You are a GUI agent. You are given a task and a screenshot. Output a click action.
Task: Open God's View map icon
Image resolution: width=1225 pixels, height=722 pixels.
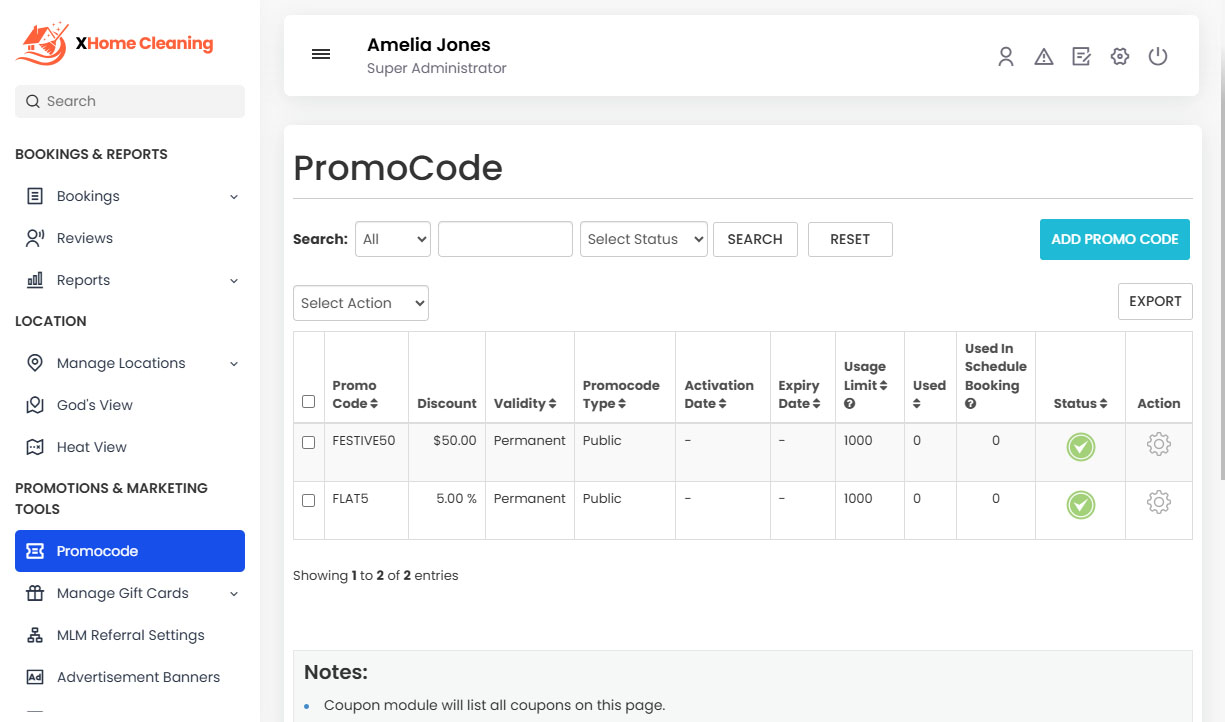tap(34, 405)
